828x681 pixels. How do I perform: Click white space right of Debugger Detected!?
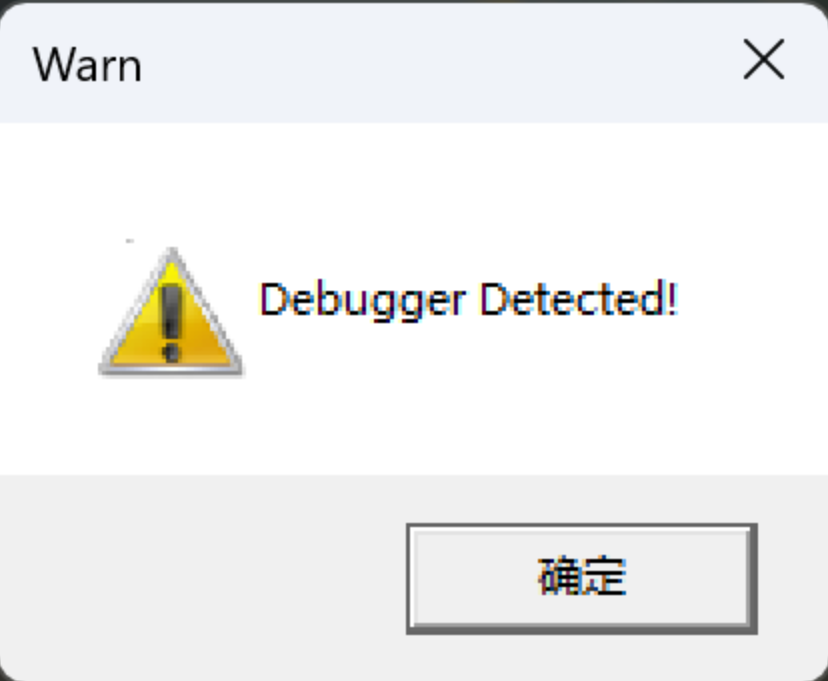coord(750,300)
